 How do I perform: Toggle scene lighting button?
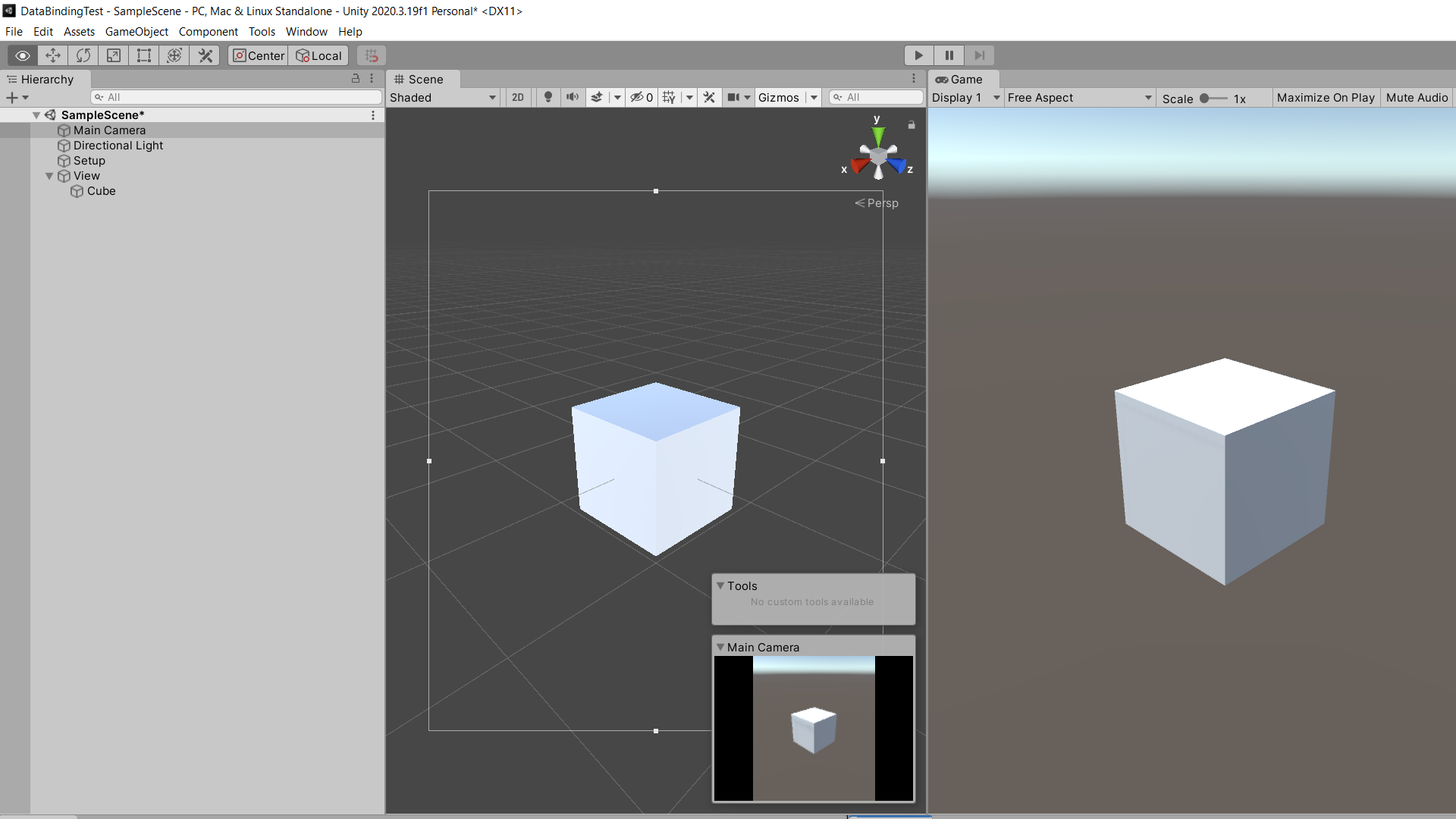(x=548, y=97)
